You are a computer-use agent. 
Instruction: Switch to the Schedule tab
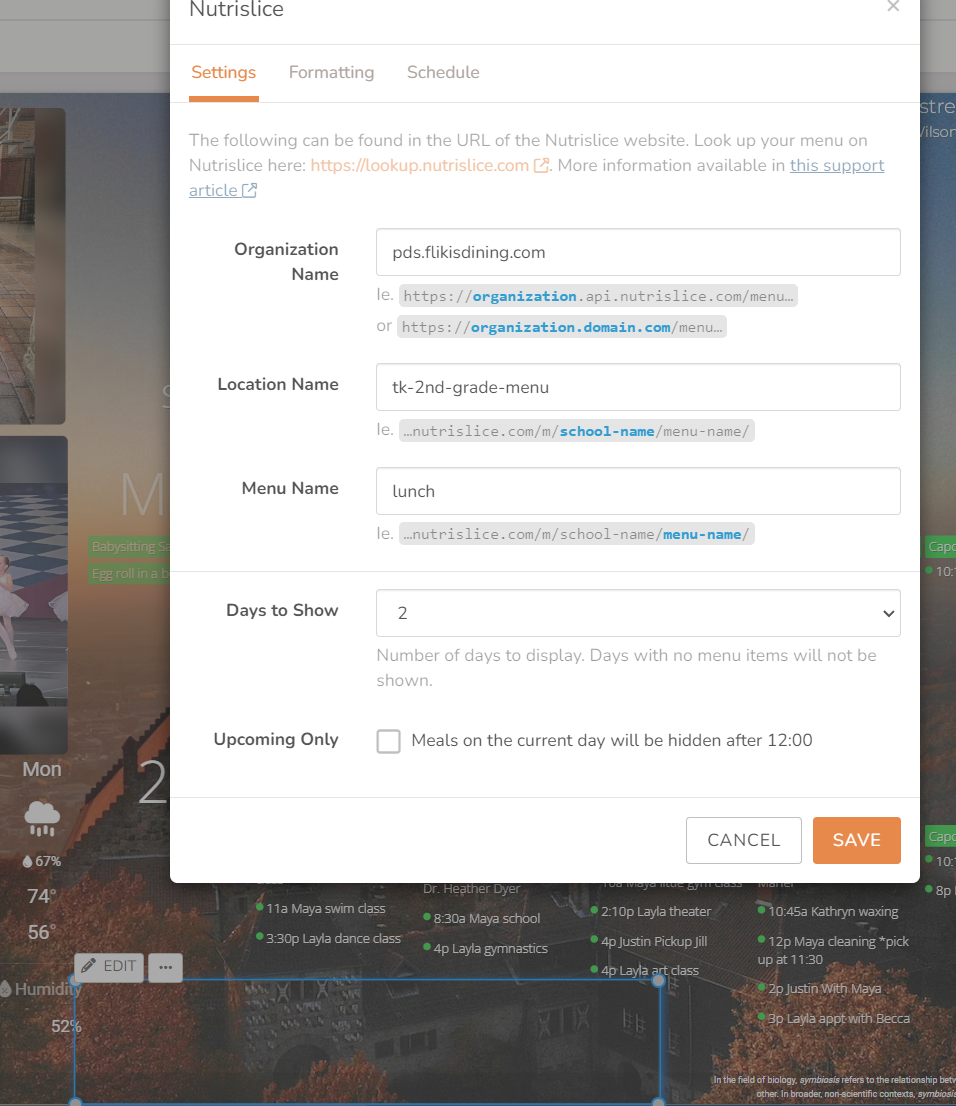[x=443, y=72]
